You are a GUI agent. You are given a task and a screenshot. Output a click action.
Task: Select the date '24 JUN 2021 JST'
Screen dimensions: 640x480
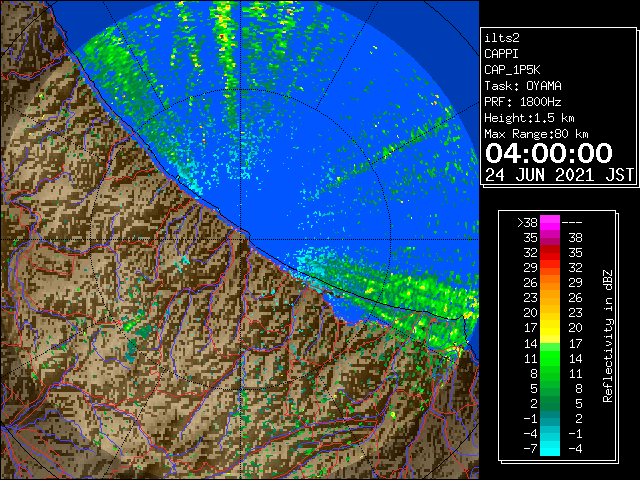(x=559, y=175)
